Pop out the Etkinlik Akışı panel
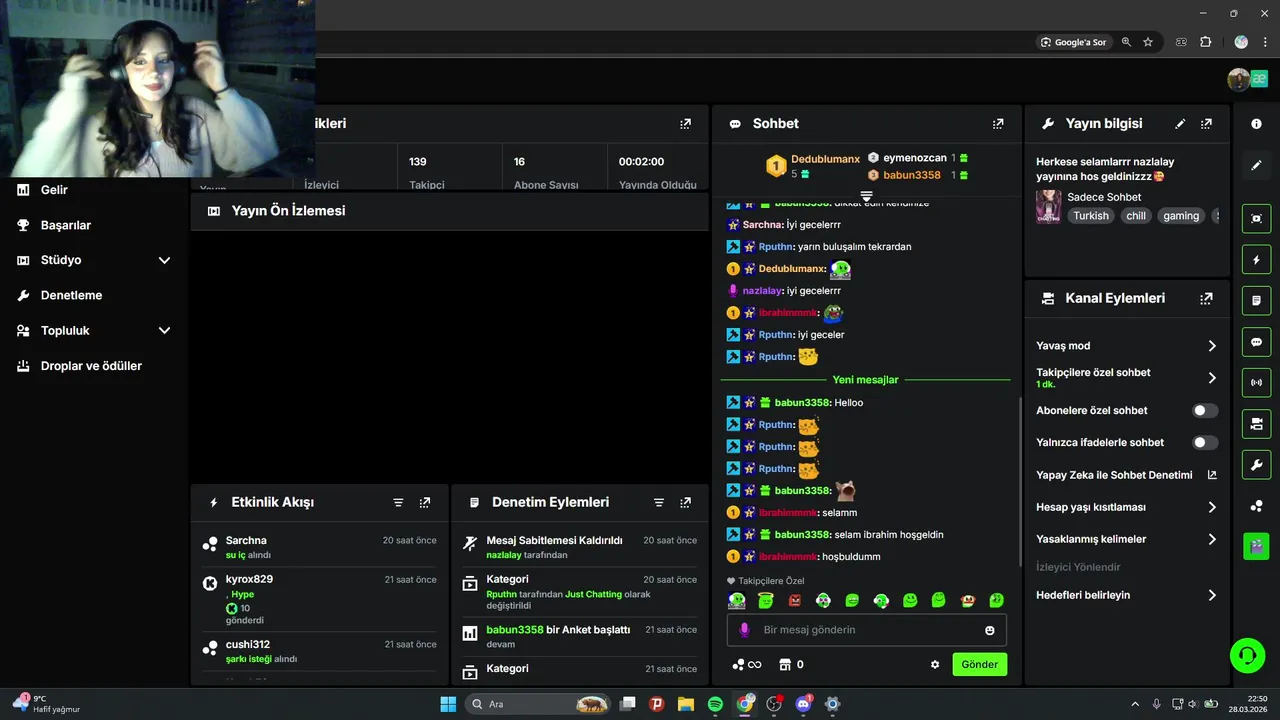The width and height of the screenshot is (1280, 720). 425,502
